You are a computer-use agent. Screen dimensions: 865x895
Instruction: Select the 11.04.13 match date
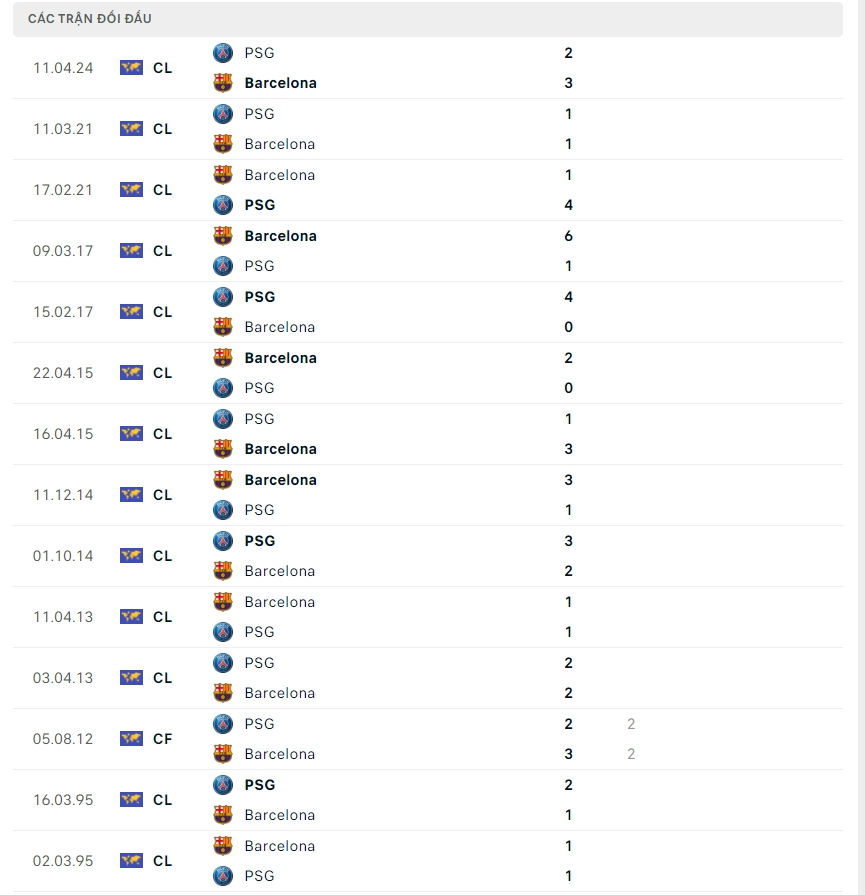[x=63, y=617]
